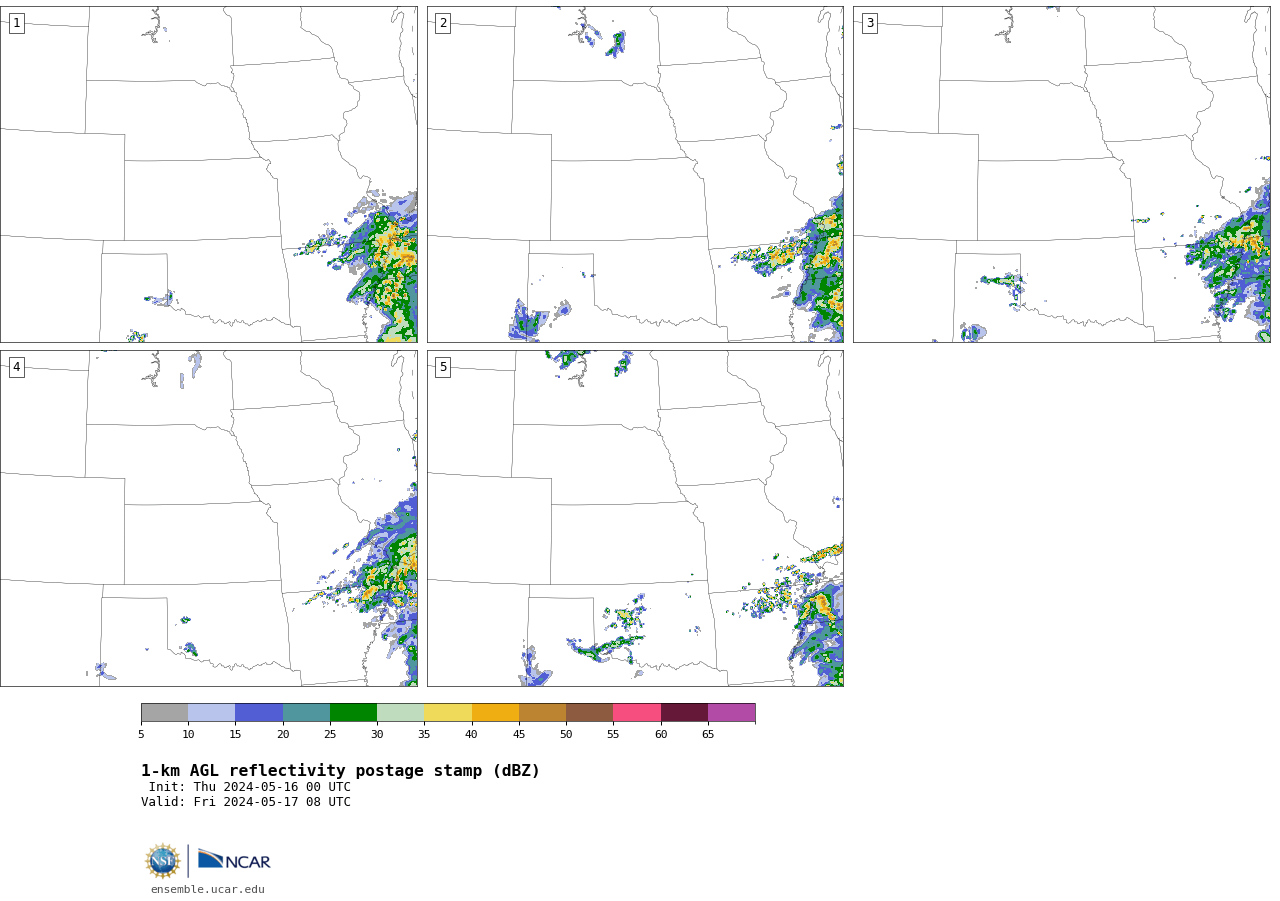Click the colorbar tick label '65'
This screenshot has height=901, width=1280.
point(708,735)
